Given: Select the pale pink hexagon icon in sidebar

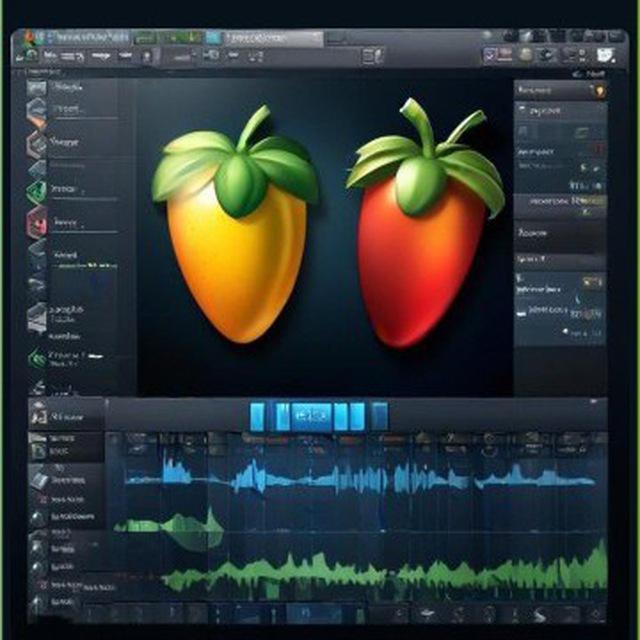Looking at the screenshot, I should [x=36, y=144].
